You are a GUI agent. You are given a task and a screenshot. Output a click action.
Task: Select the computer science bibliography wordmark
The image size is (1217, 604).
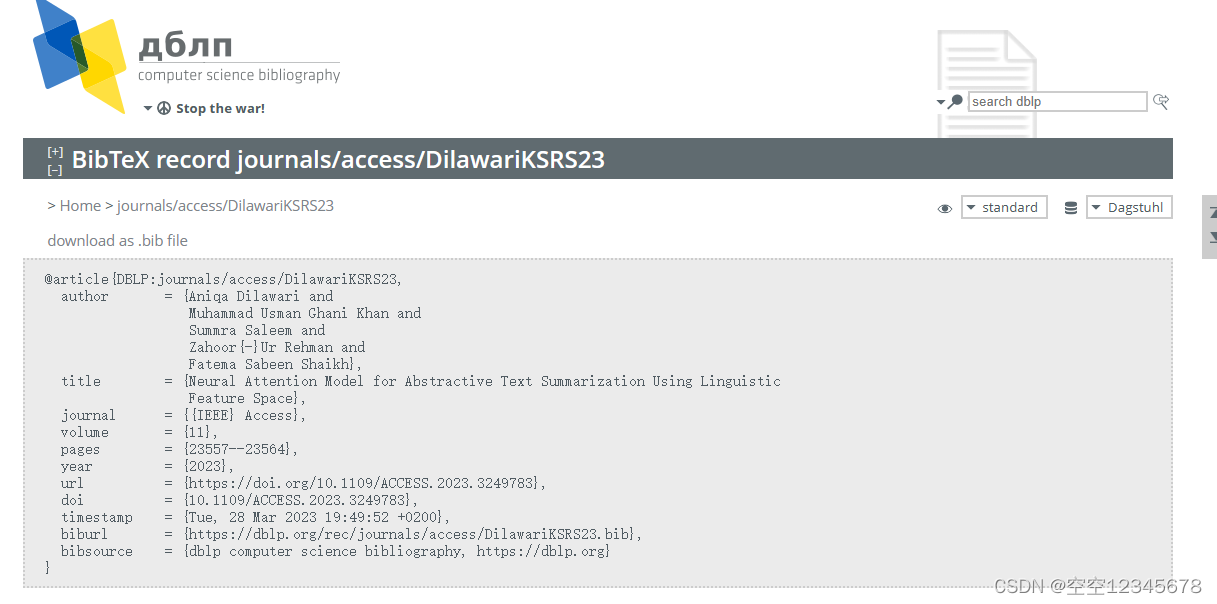[x=239, y=75]
